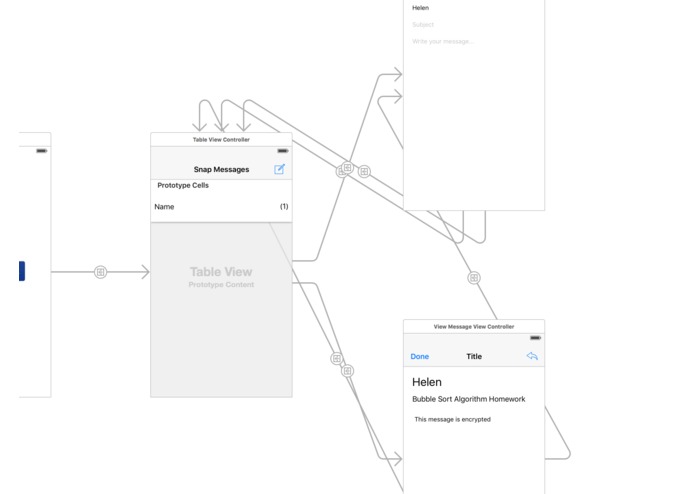Click the Write your message placeholder field
This screenshot has width=695, height=494.
click(x=443, y=41)
